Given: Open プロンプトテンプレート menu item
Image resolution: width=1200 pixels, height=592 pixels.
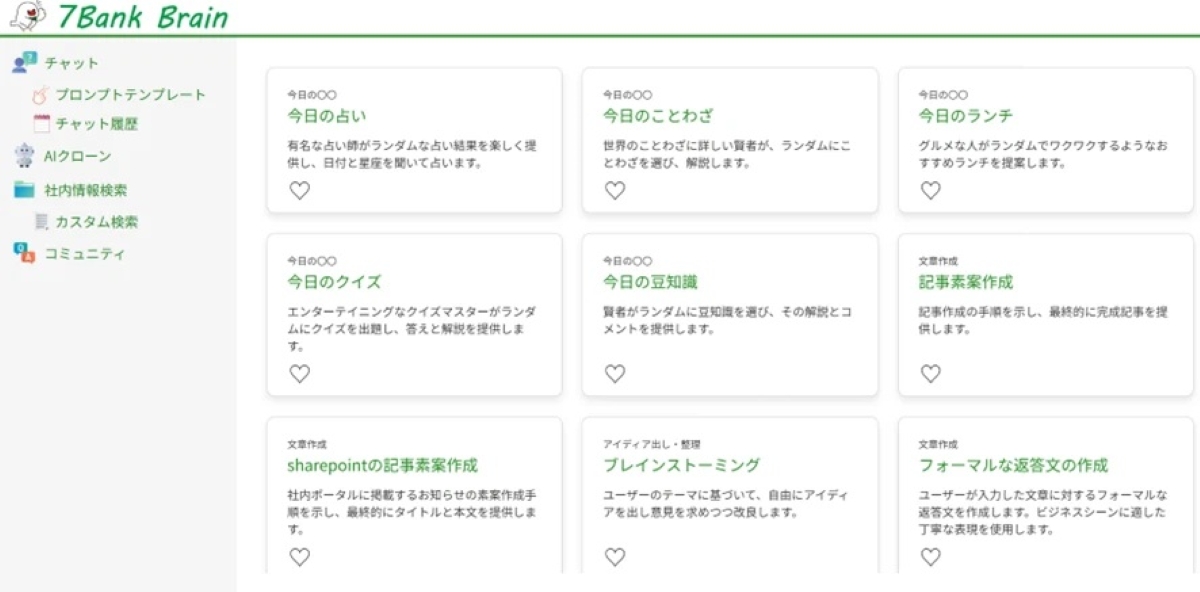Looking at the screenshot, I should tap(130, 95).
